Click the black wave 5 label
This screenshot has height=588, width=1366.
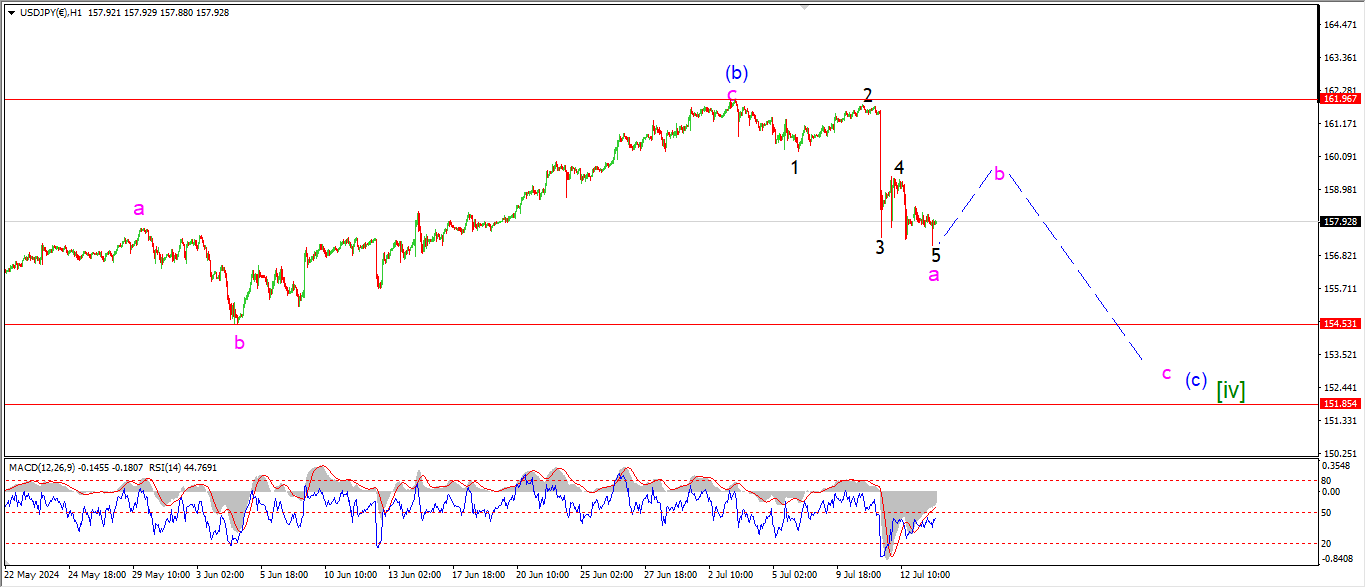[936, 255]
